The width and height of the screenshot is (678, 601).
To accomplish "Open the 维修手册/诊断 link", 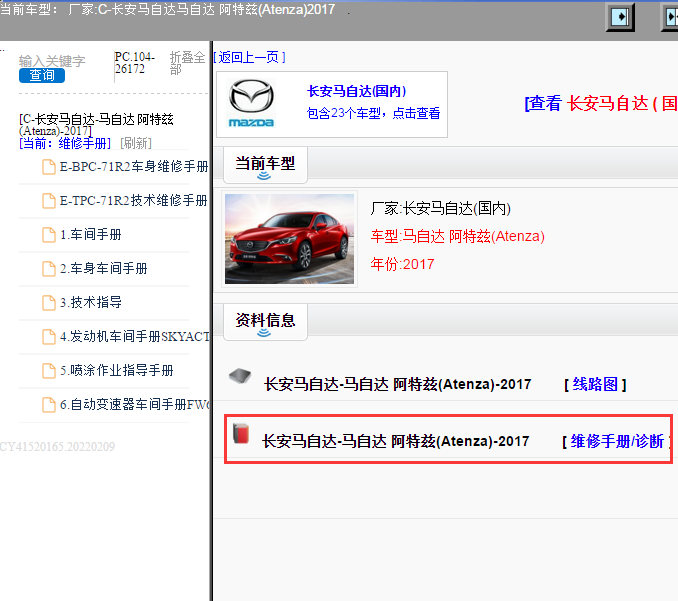I will 617,441.
